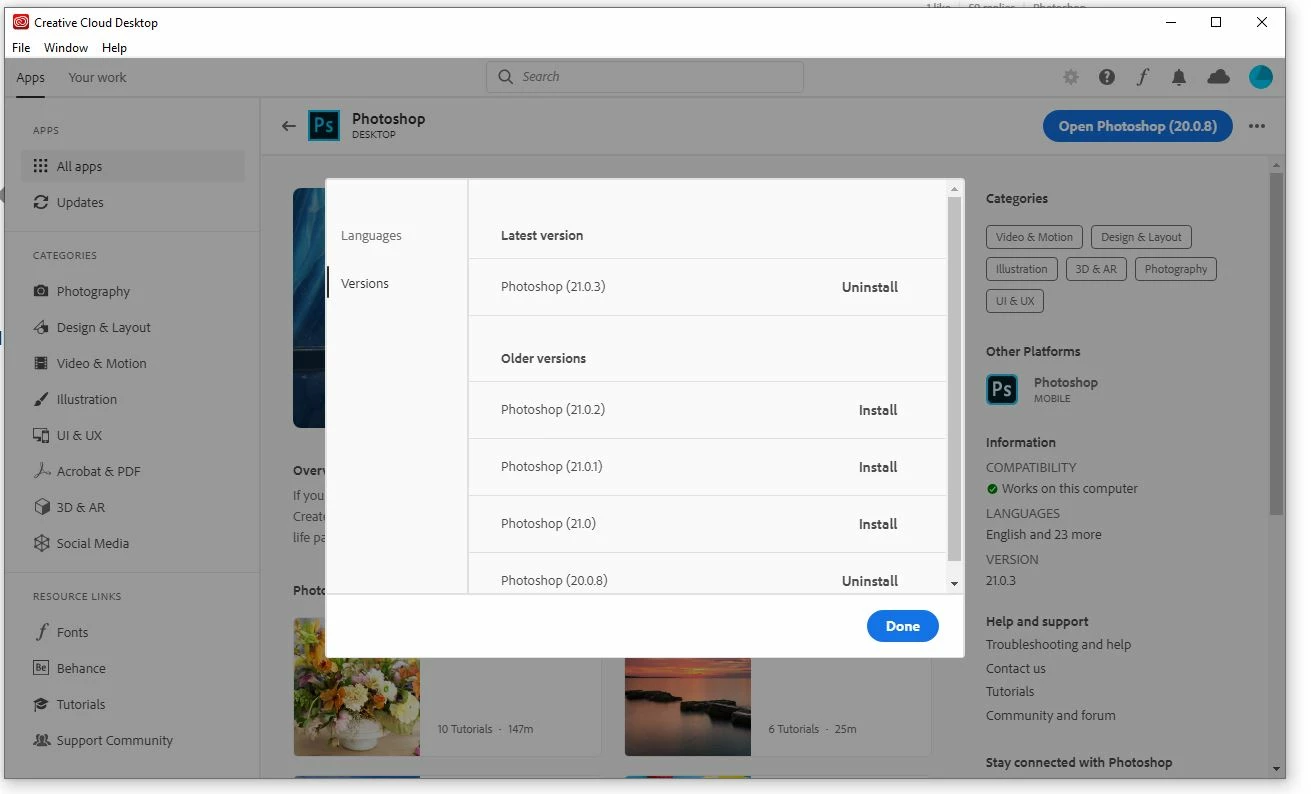Open the three-dot more options menu
This screenshot has width=1311, height=794.
pyautogui.click(x=1257, y=126)
